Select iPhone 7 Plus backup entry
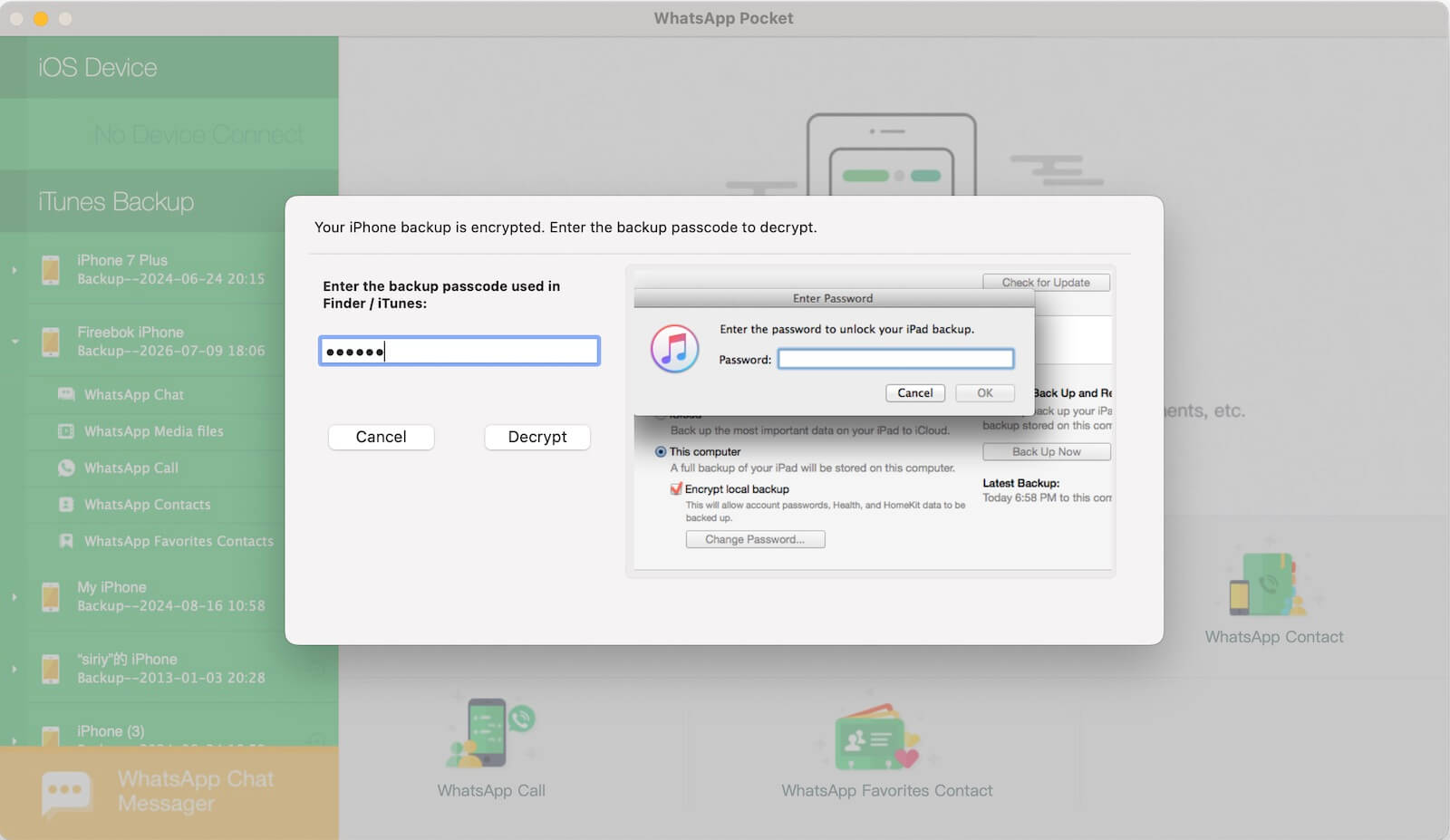The width and height of the screenshot is (1450, 840). (x=171, y=269)
